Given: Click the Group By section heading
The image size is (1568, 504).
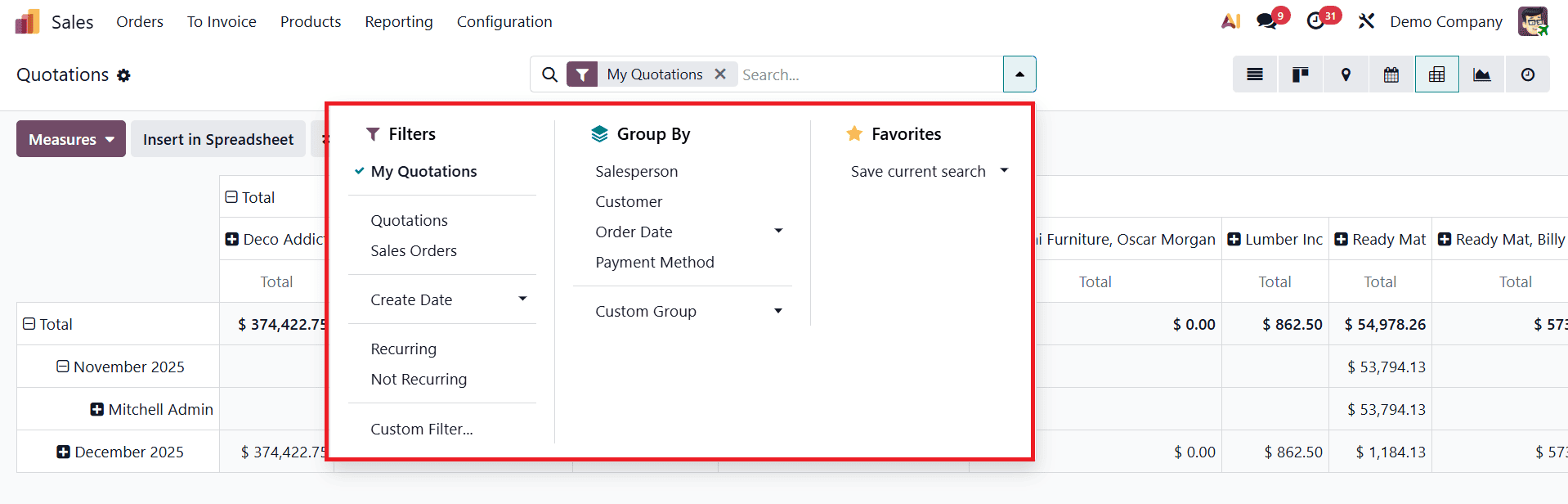Looking at the screenshot, I should (653, 134).
